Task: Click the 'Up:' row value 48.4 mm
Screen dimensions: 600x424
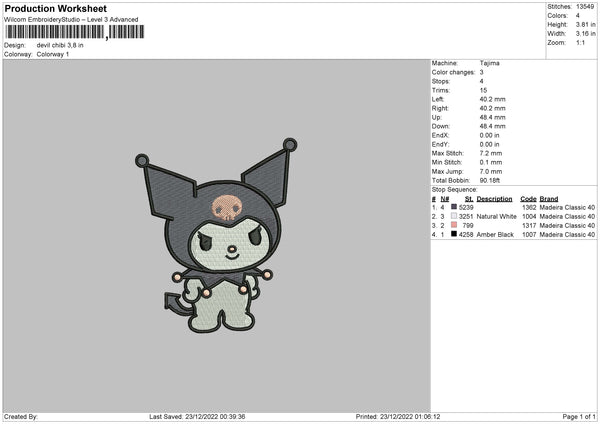Action: (x=492, y=117)
